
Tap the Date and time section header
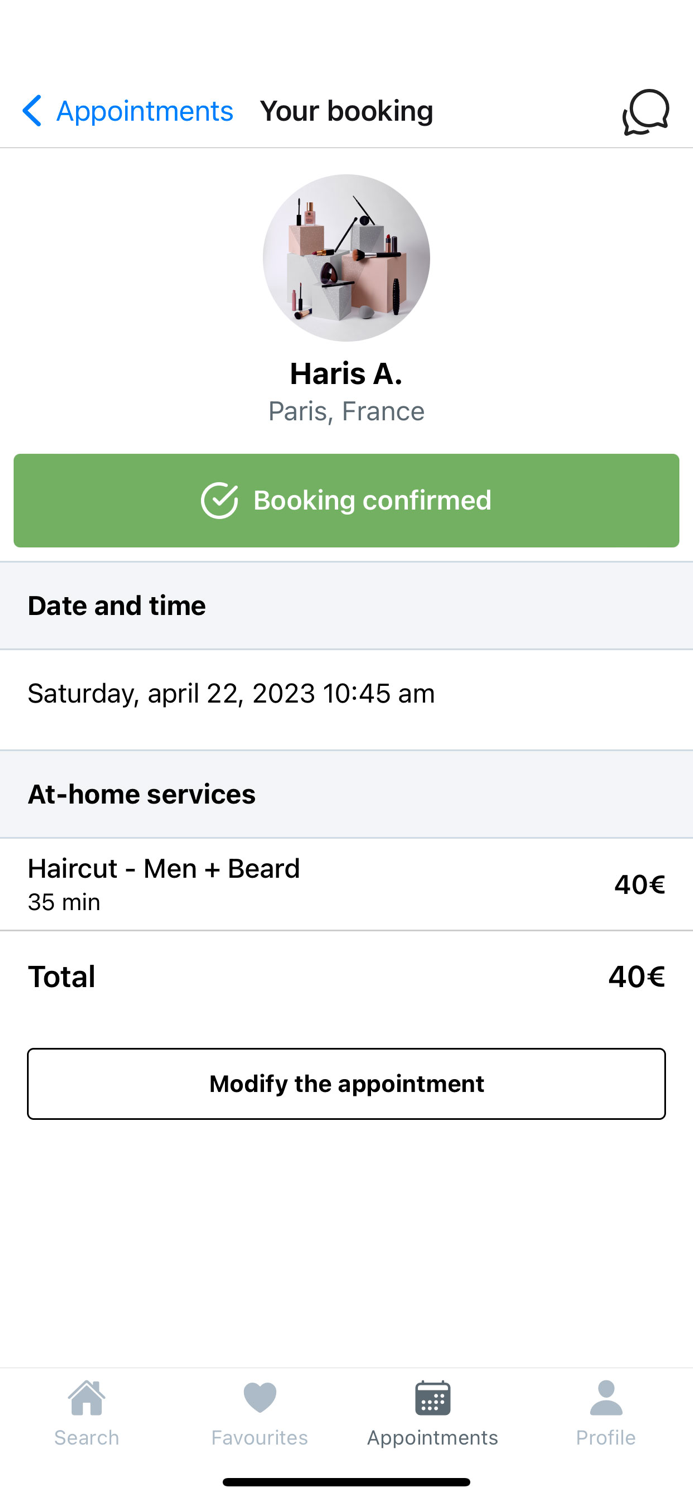tap(117, 606)
